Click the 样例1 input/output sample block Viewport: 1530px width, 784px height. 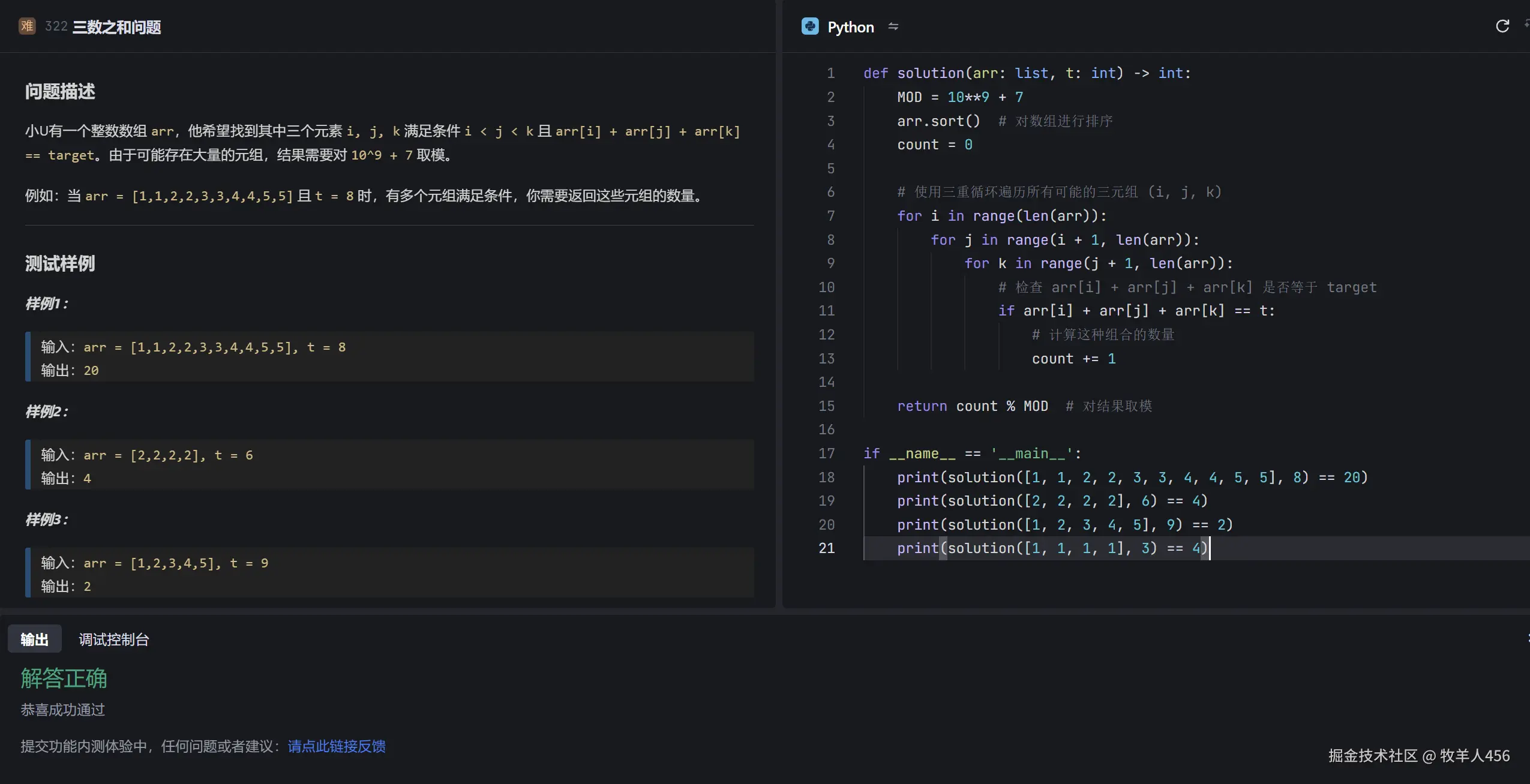point(390,357)
